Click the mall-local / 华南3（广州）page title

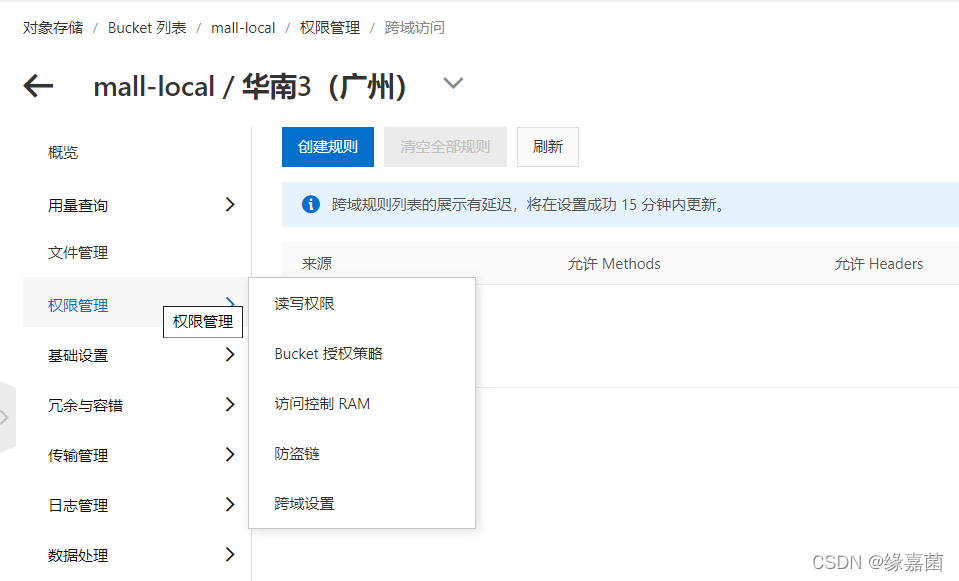(x=250, y=86)
